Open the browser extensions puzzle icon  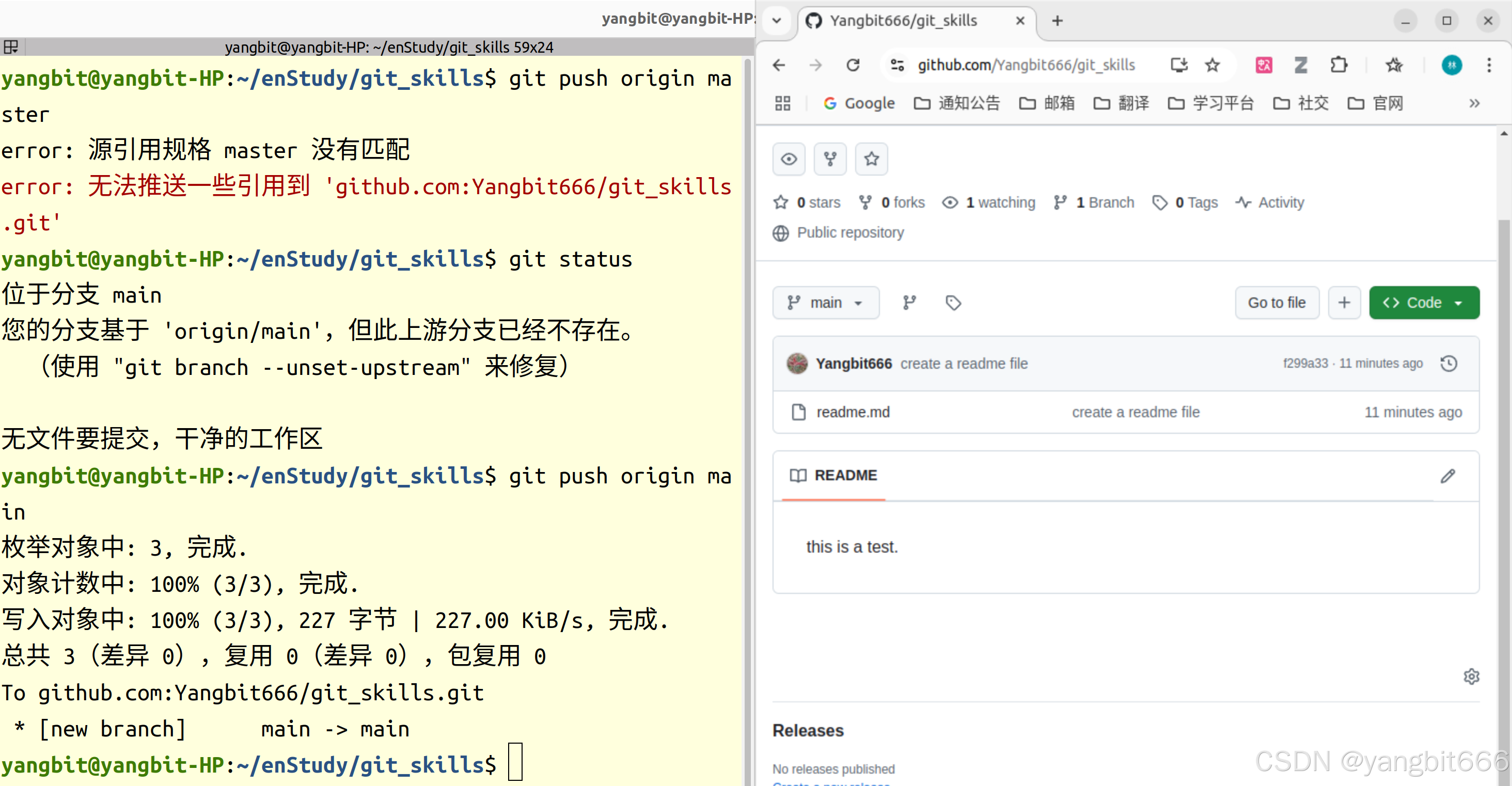1339,65
